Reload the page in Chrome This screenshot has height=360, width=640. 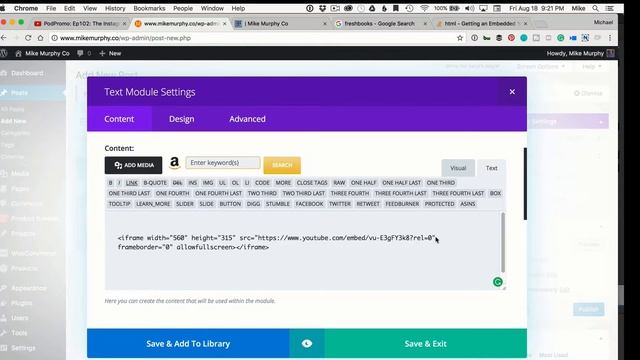pyautogui.click(x=28, y=38)
